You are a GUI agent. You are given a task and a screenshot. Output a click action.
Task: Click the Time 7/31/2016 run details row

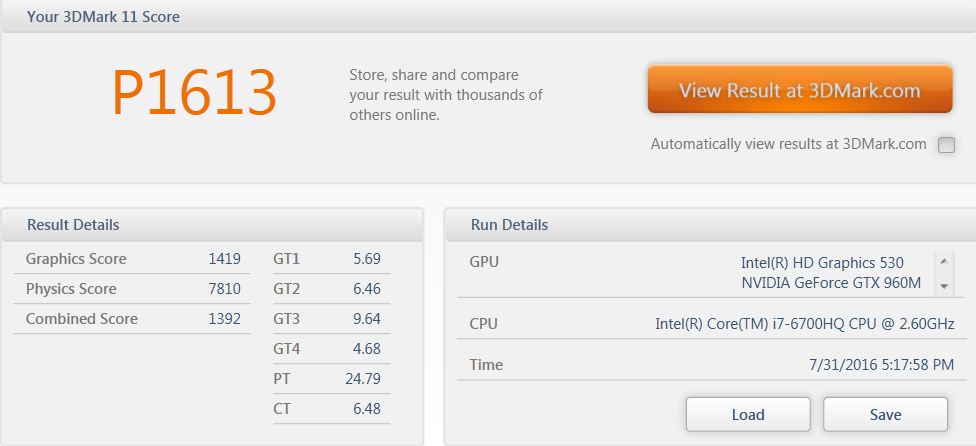pos(711,365)
